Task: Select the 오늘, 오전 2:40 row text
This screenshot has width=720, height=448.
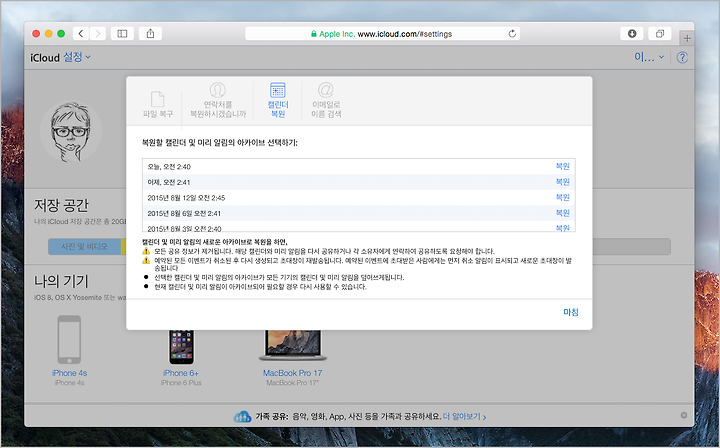Action: (x=169, y=167)
